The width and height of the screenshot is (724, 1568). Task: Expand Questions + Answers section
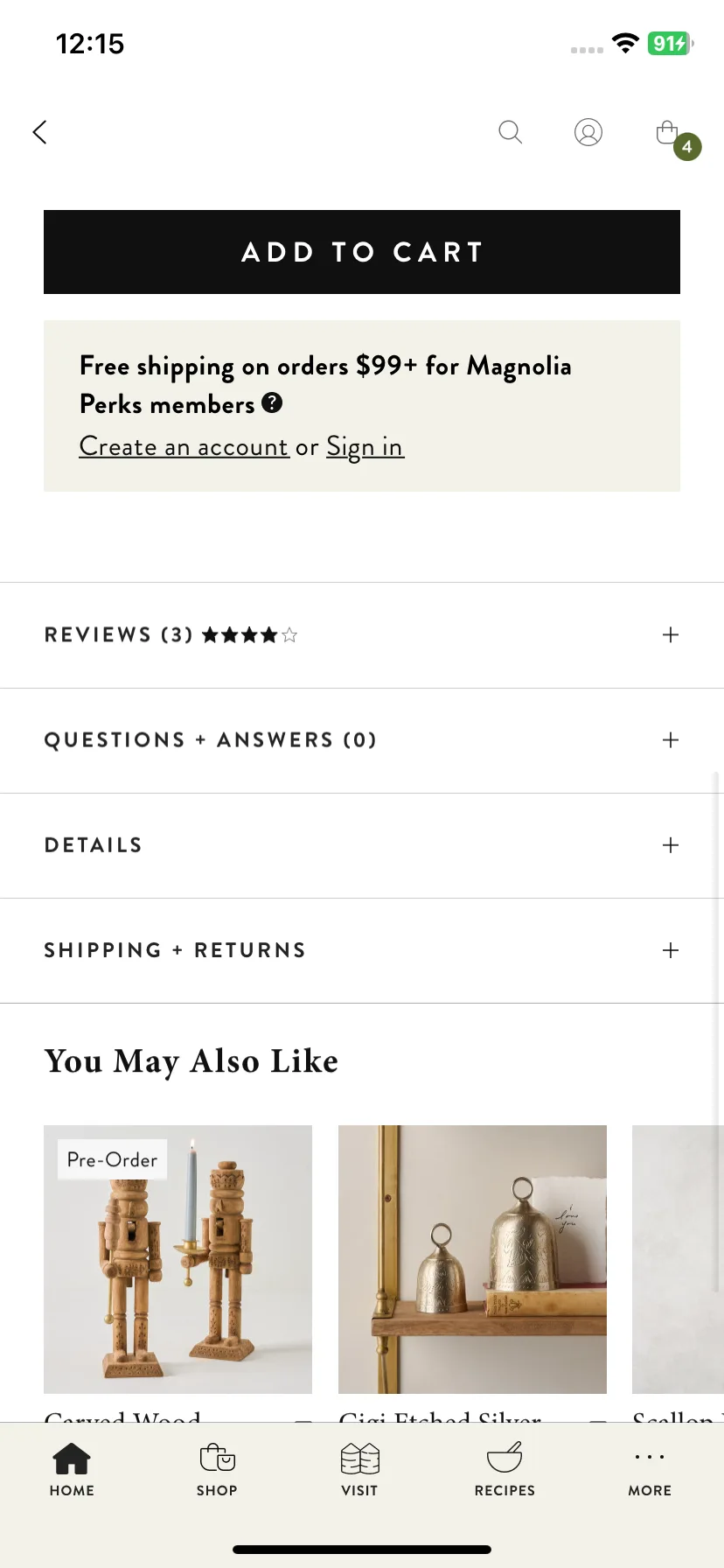362,740
